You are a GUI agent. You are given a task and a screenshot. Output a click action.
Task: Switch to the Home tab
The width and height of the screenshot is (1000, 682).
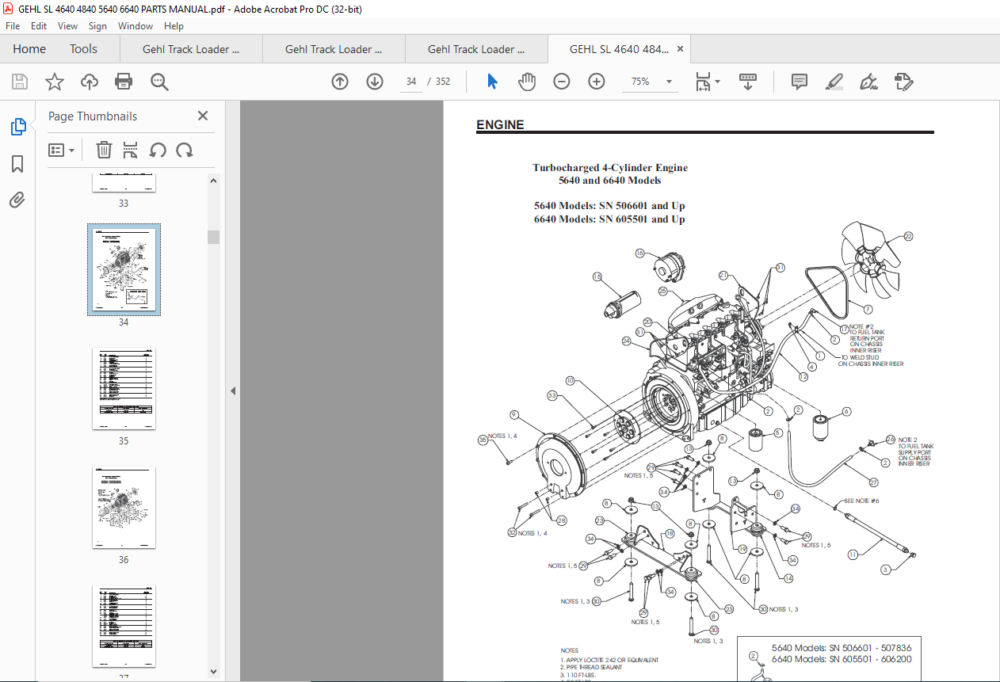(x=29, y=49)
